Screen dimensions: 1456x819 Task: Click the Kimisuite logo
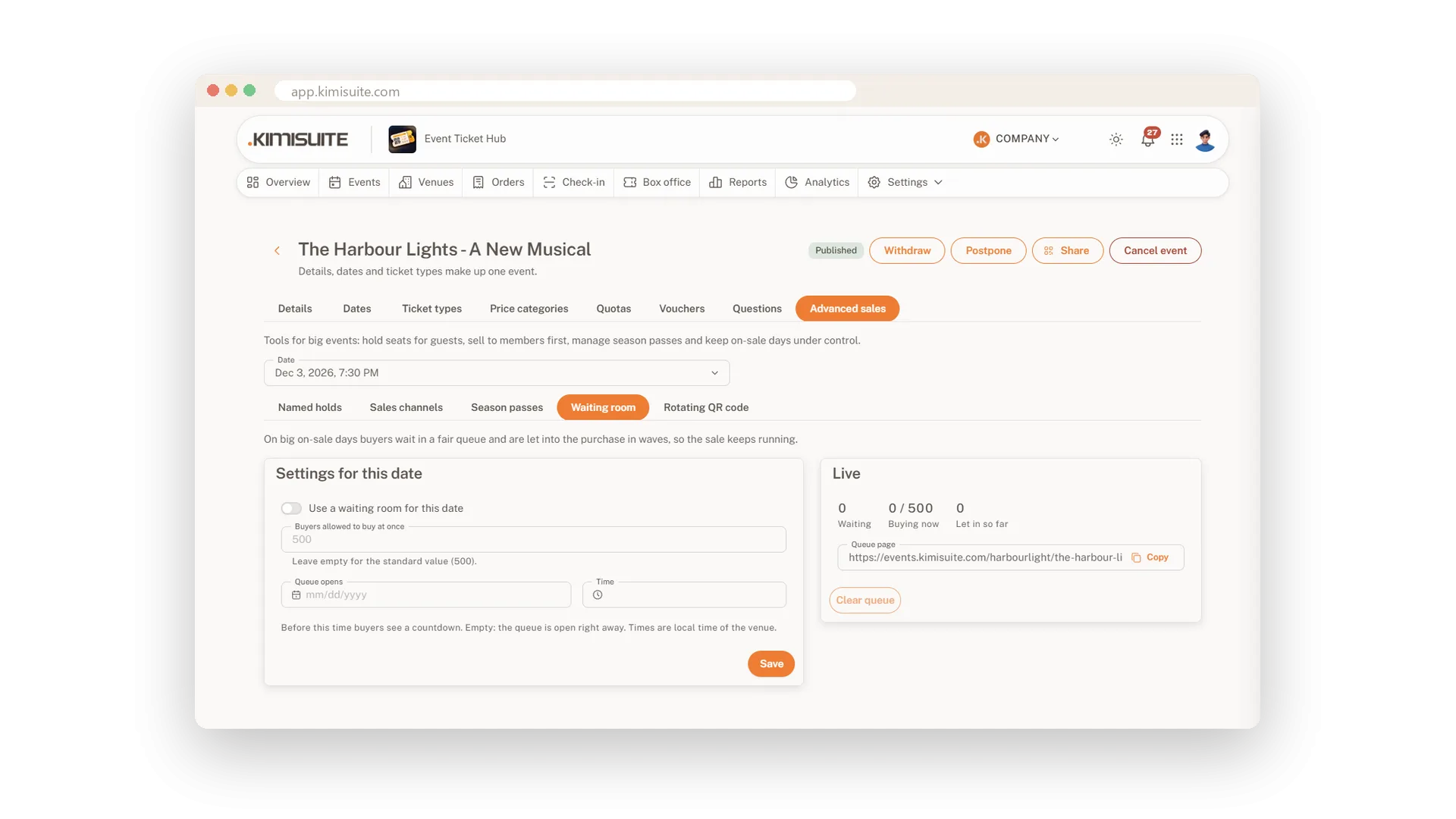click(x=298, y=140)
